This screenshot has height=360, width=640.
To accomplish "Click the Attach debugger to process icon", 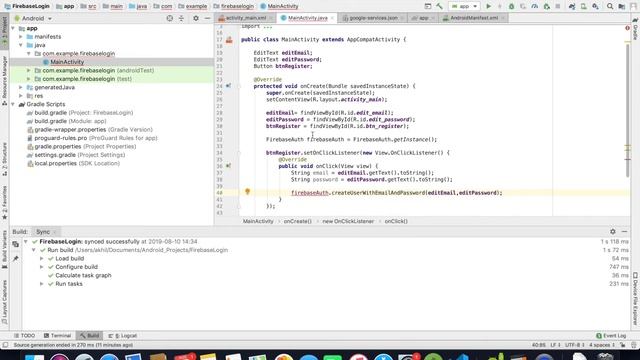I will [x=547, y=6].
